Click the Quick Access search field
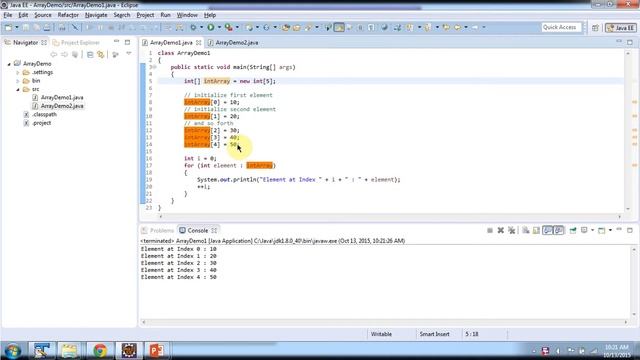The image size is (640, 360). click(x=561, y=27)
